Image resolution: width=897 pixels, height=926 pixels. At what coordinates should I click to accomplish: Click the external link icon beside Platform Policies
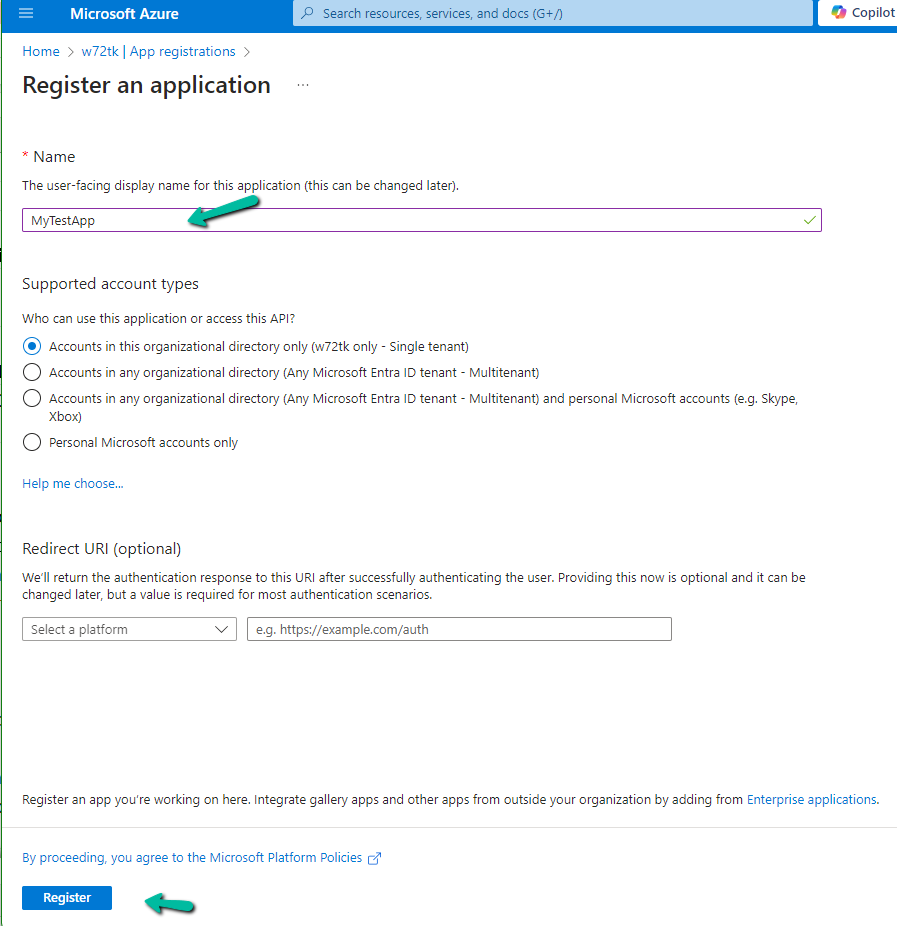click(x=375, y=858)
